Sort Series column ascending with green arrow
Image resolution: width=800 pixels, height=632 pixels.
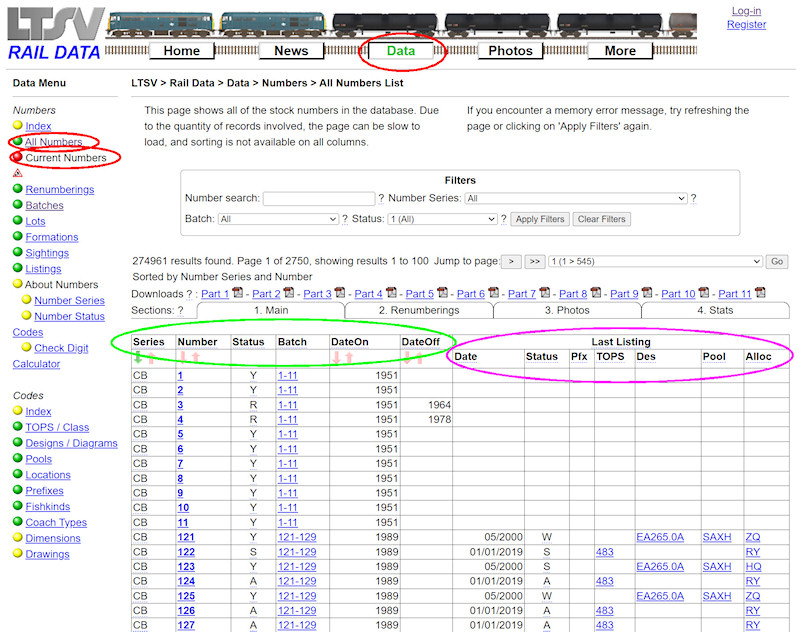point(138,357)
